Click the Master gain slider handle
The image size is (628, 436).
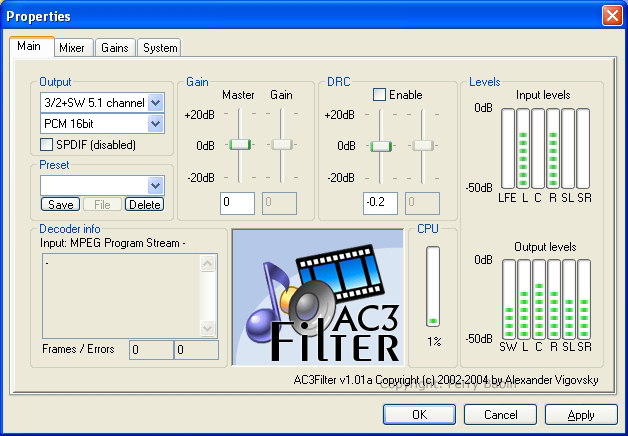[x=239, y=145]
